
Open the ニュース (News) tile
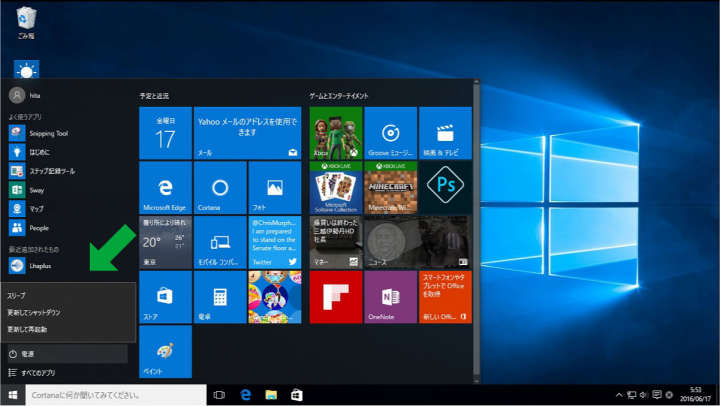click(418, 242)
